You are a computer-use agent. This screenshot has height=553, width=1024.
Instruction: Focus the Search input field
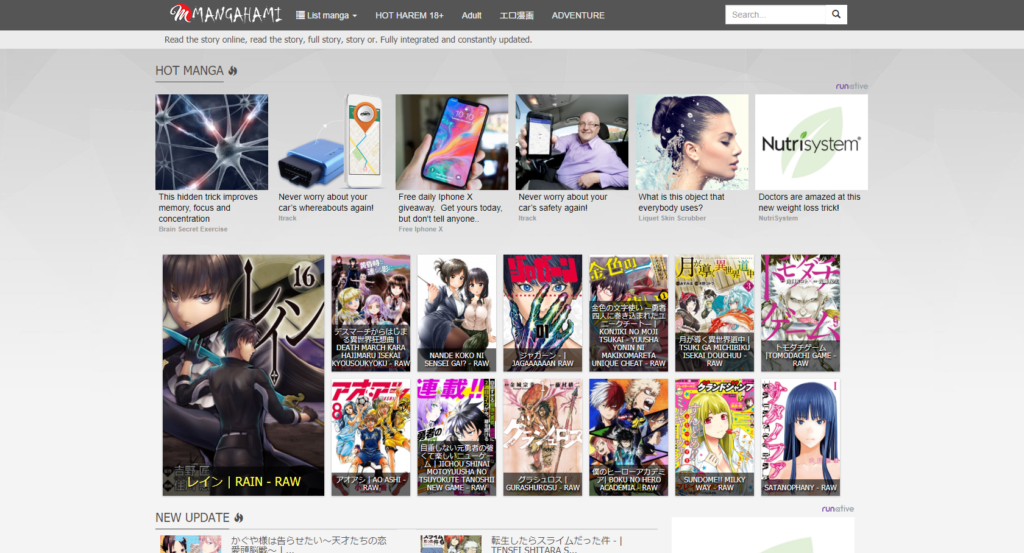775,14
